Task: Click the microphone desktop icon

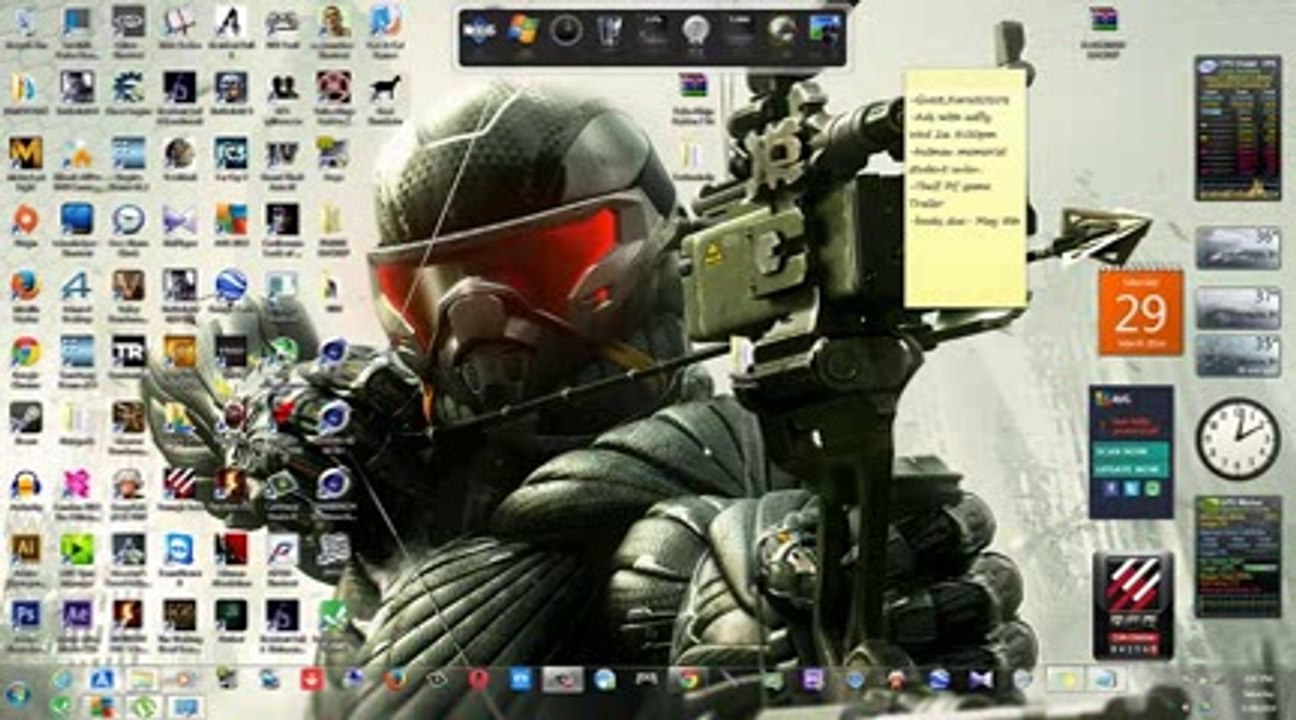Action: click(x=25, y=417)
